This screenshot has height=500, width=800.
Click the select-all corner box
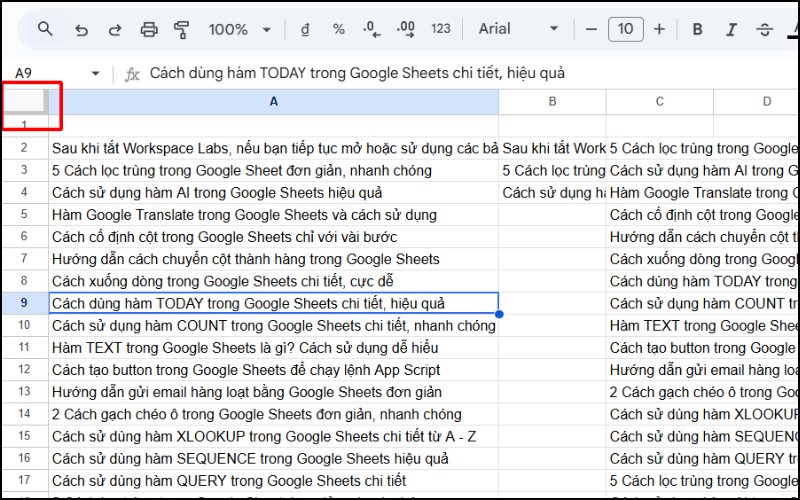24,101
